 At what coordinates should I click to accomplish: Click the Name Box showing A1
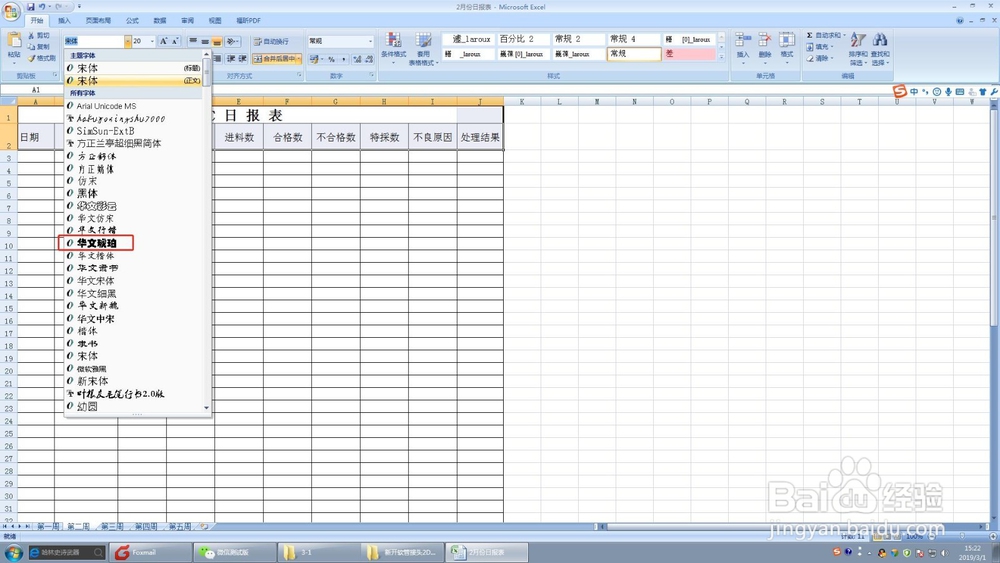[x=36, y=90]
